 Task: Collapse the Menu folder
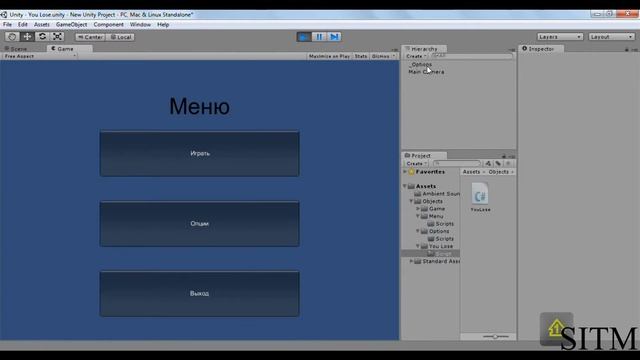pyautogui.click(x=418, y=216)
